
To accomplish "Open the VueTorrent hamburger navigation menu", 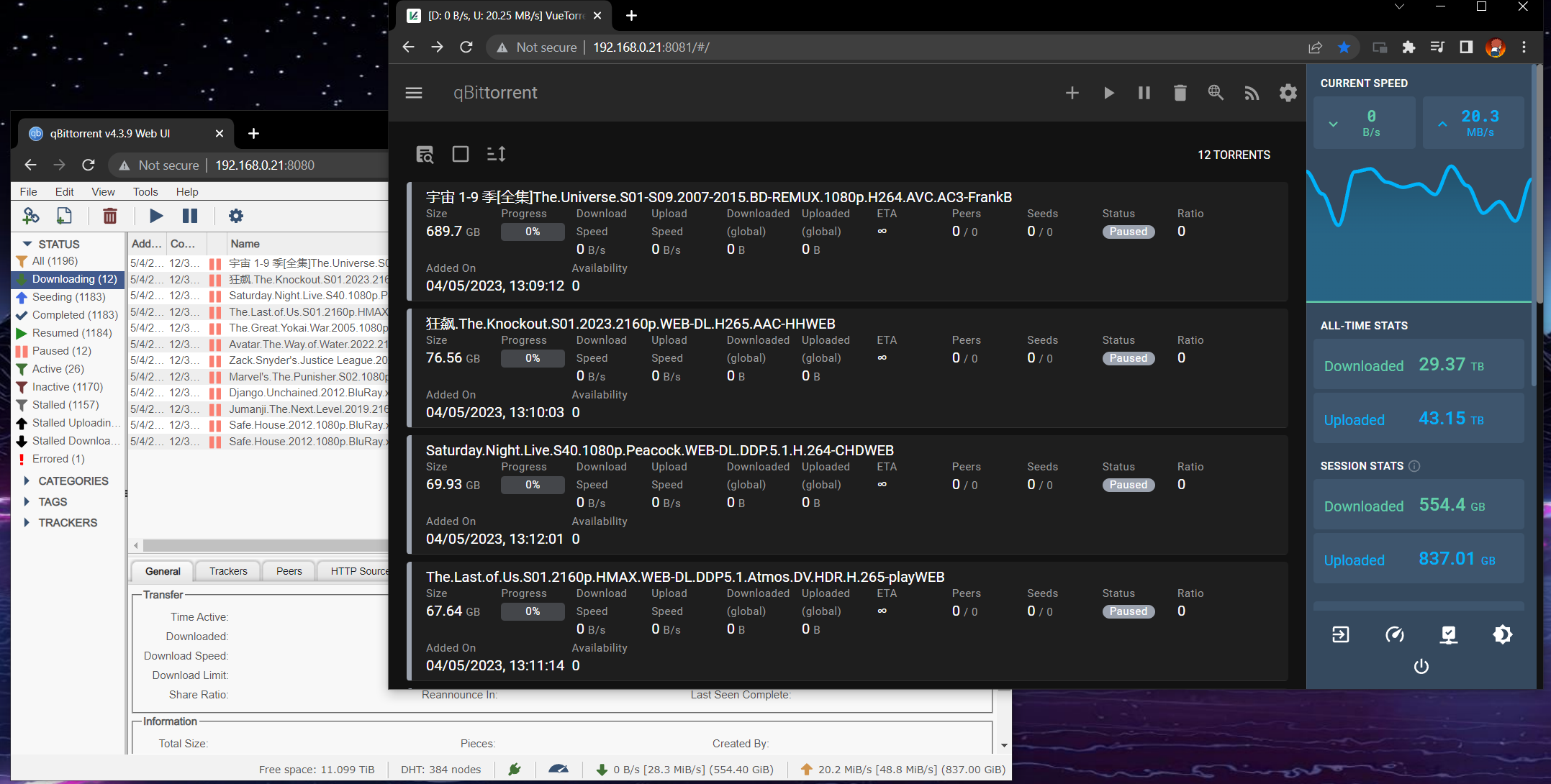I will tap(414, 93).
